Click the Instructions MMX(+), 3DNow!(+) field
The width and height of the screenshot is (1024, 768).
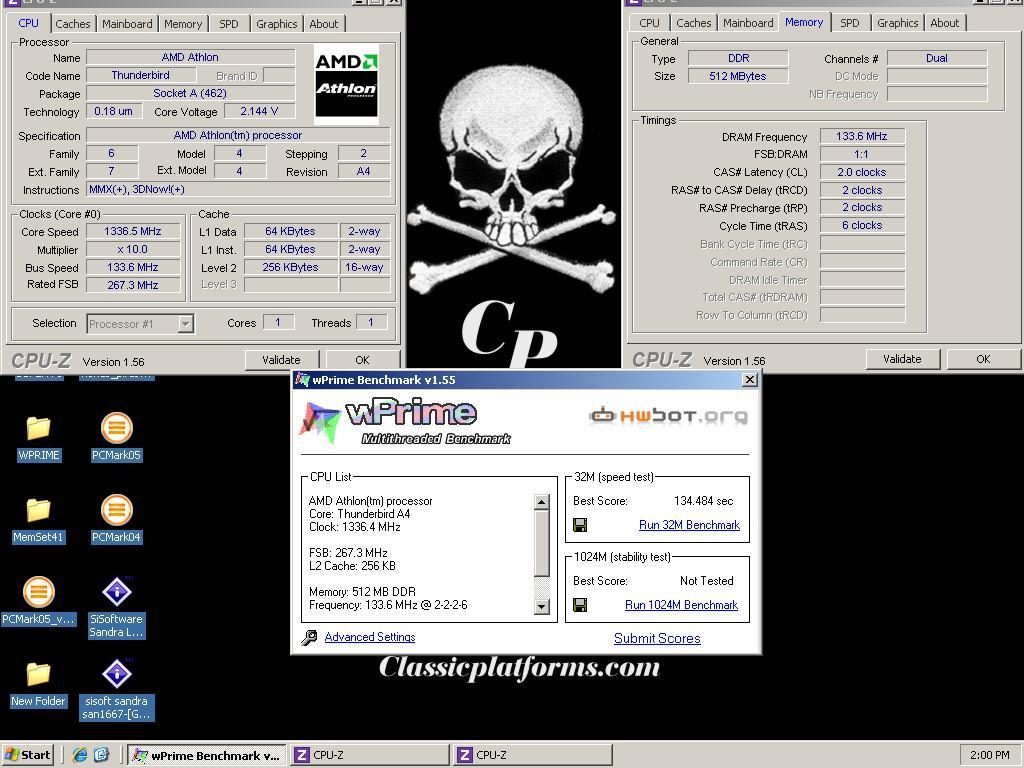238,189
